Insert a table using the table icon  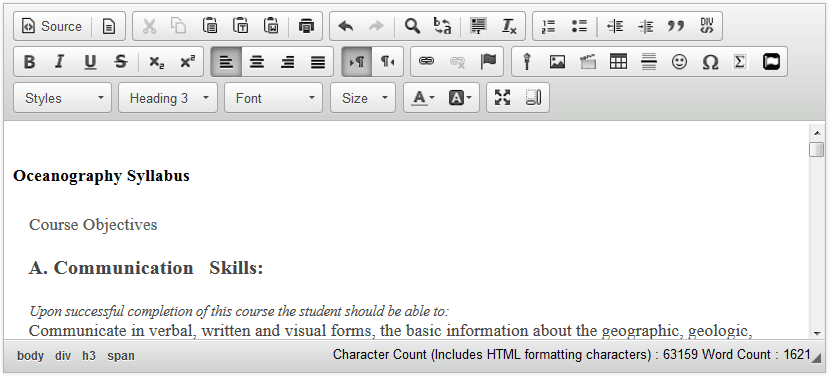tap(618, 62)
